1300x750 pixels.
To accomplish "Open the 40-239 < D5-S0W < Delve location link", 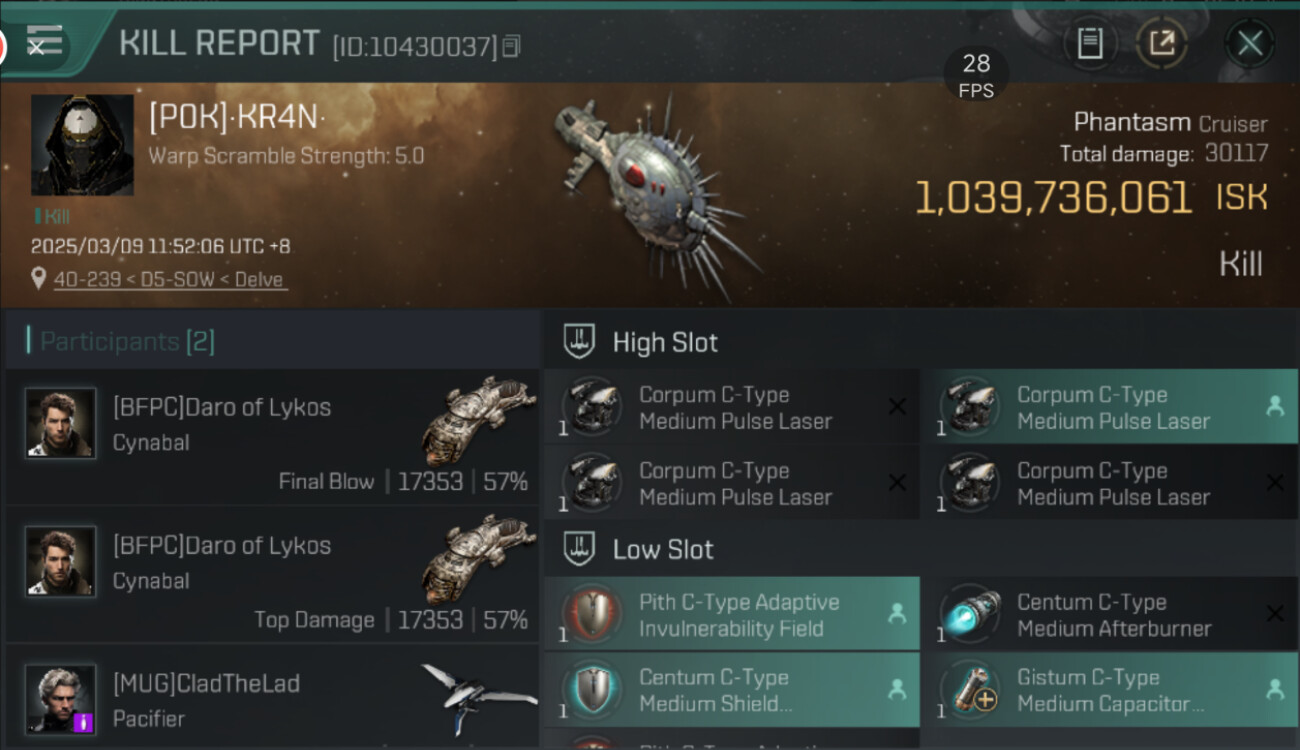I will (x=169, y=280).
